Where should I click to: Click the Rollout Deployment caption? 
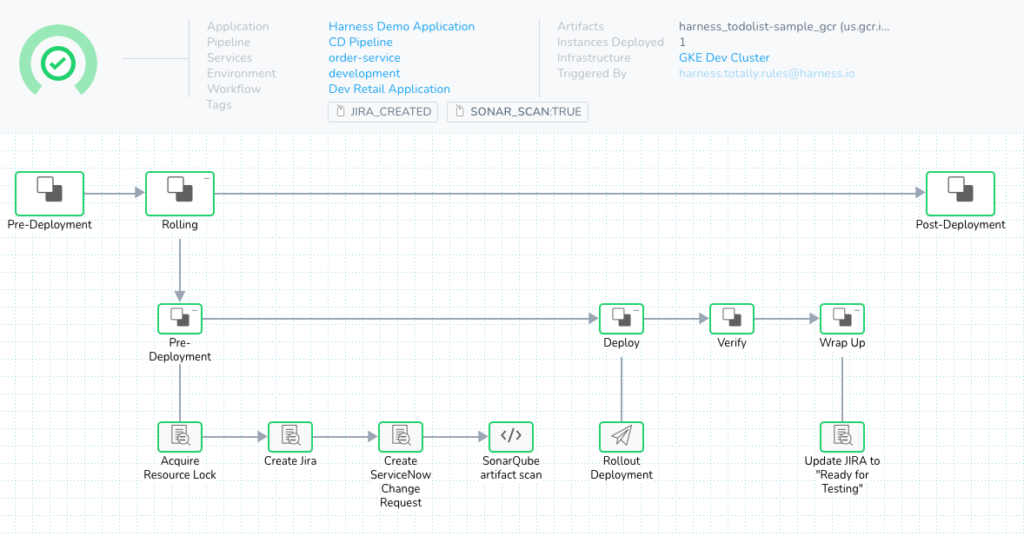point(621,467)
